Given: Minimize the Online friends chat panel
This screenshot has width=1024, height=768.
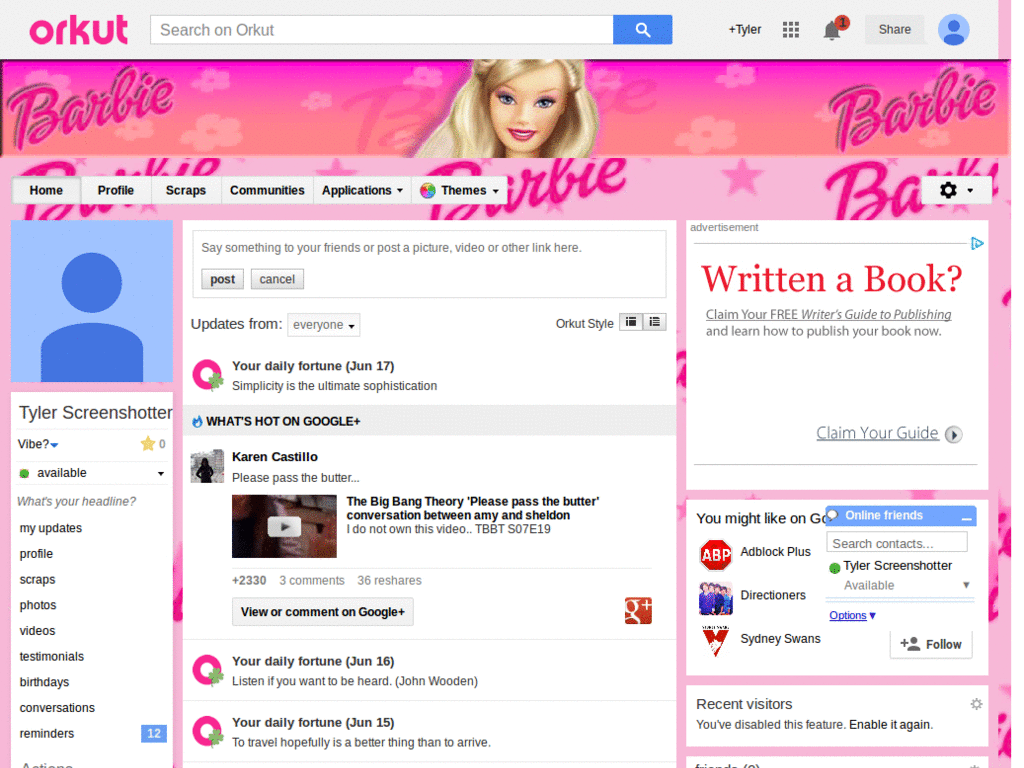Looking at the screenshot, I should tap(967, 517).
